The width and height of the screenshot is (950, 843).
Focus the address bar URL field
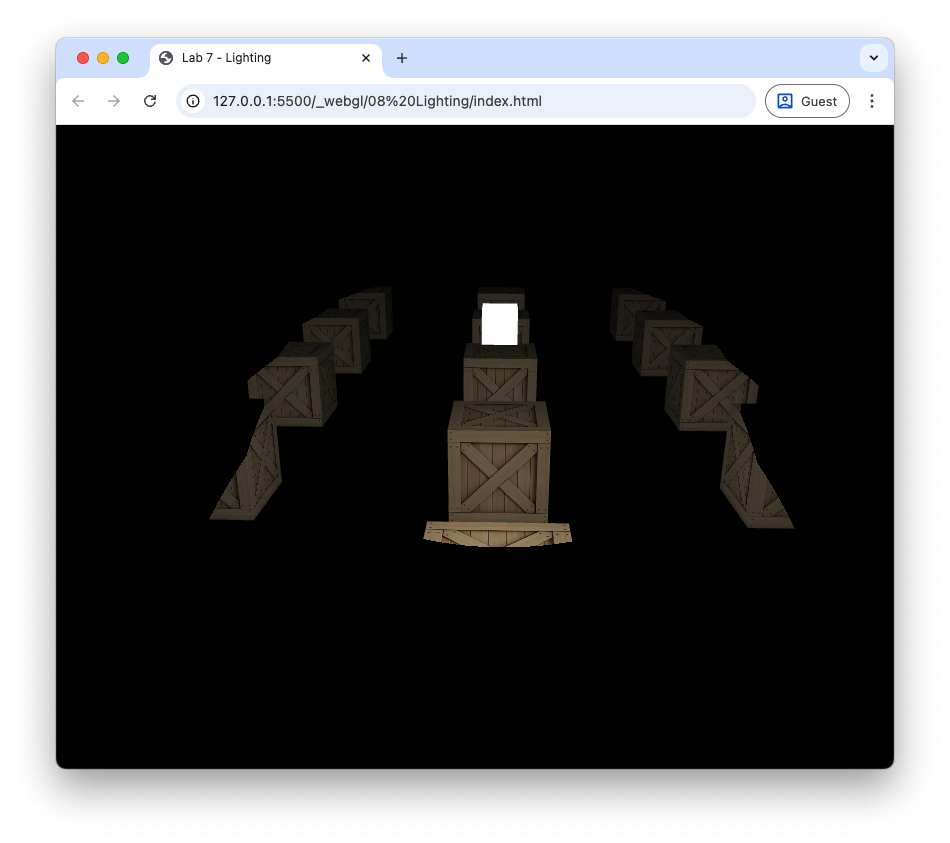tap(470, 101)
